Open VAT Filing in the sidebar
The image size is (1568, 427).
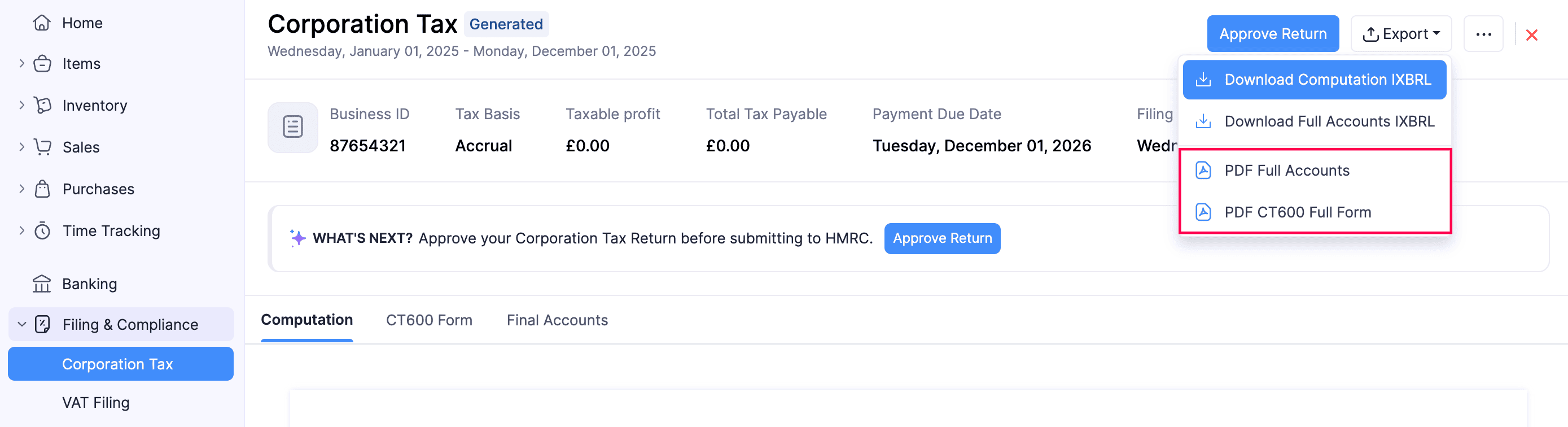pyautogui.click(x=95, y=403)
